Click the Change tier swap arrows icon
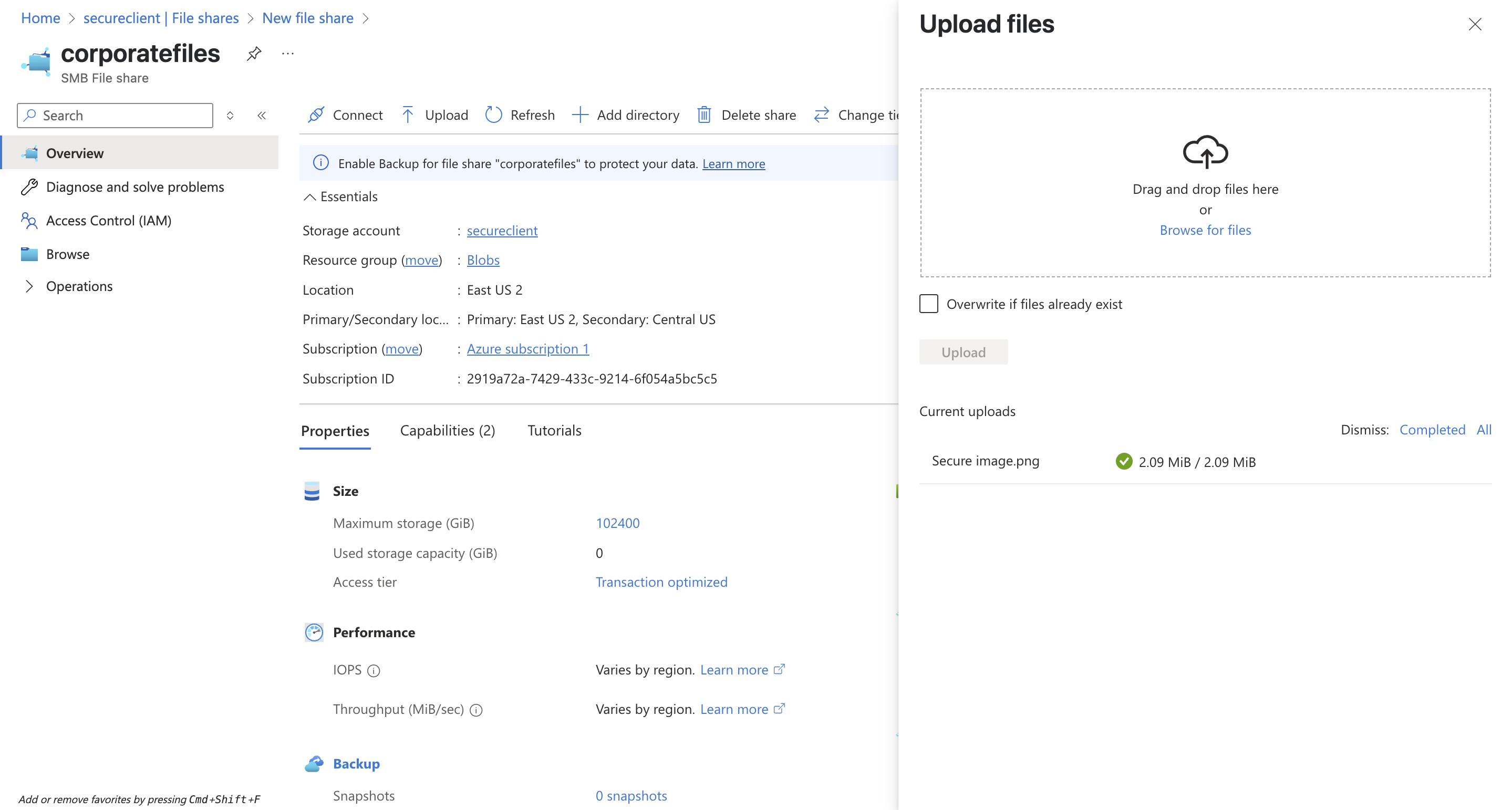The image size is (1512, 810). tap(822, 115)
